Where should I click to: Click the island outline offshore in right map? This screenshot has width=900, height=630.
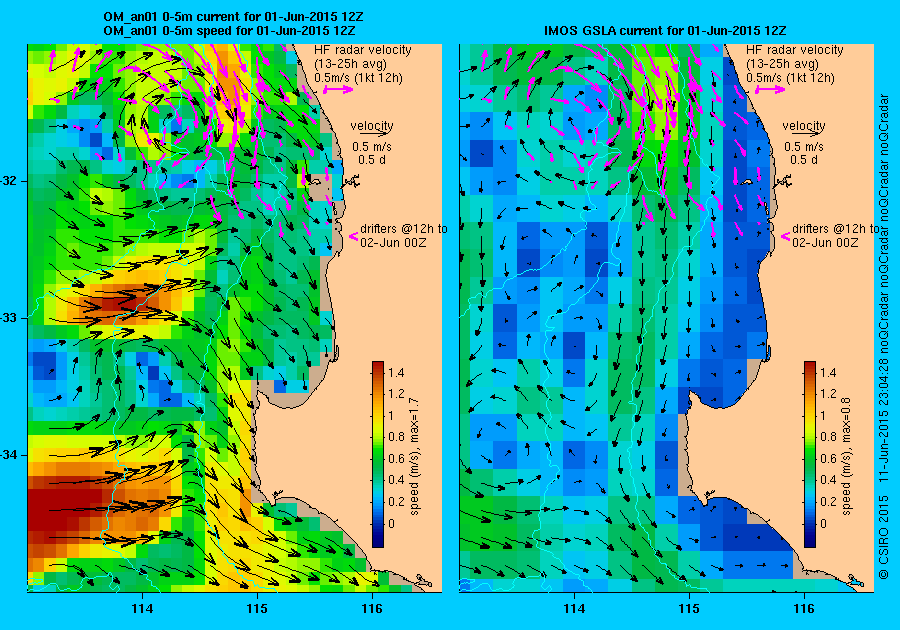coord(747,181)
